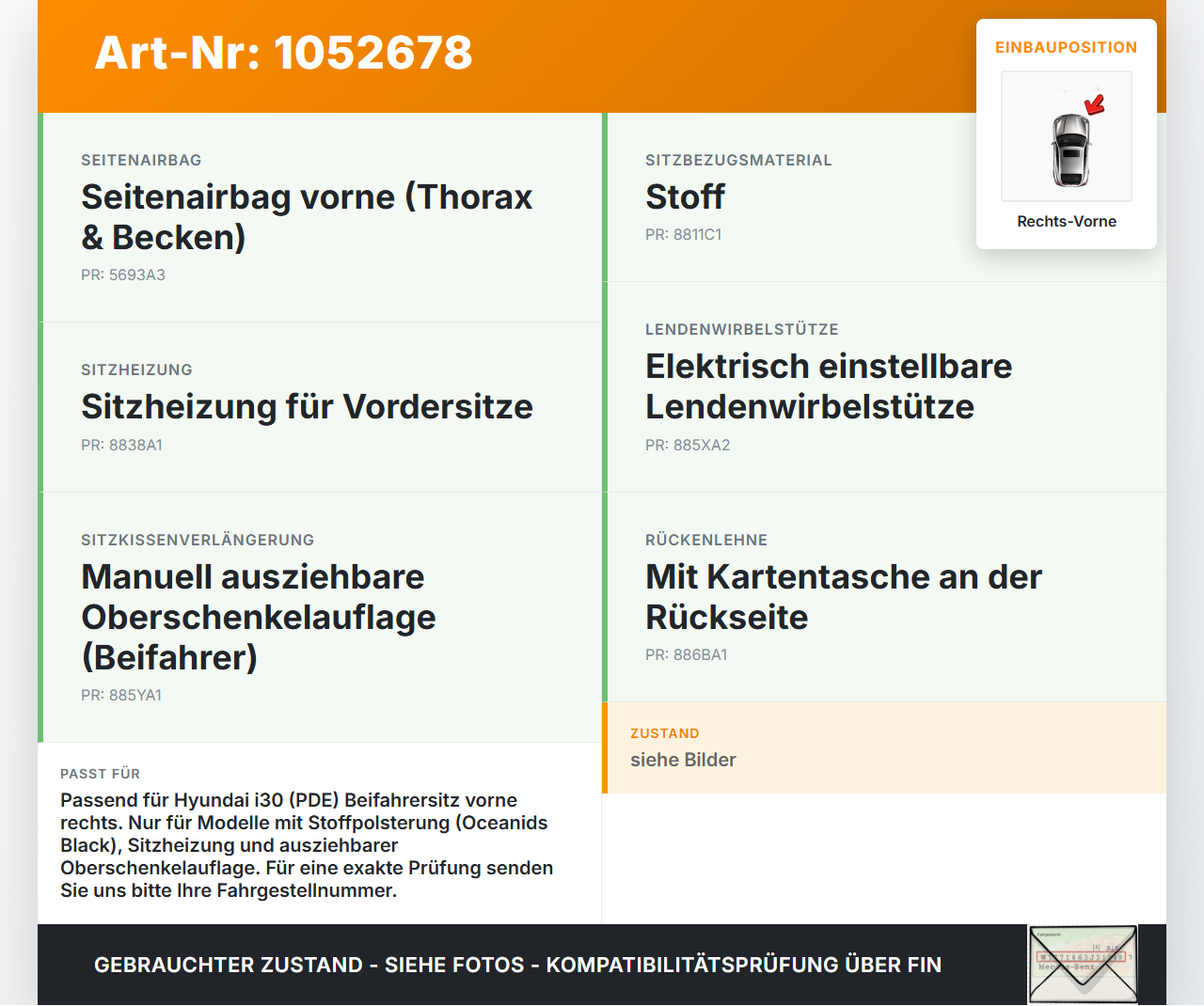Image resolution: width=1204 pixels, height=1006 pixels.
Task: Click the Rechts-Vorne caption
Action: [x=1067, y=221]
